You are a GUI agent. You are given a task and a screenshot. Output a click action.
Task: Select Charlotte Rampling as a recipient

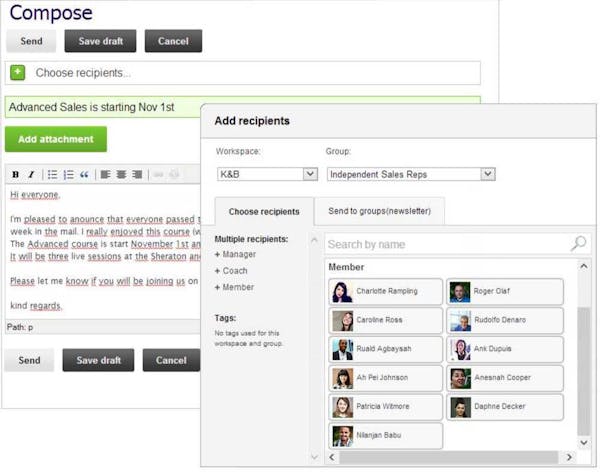tap(386, 292)
